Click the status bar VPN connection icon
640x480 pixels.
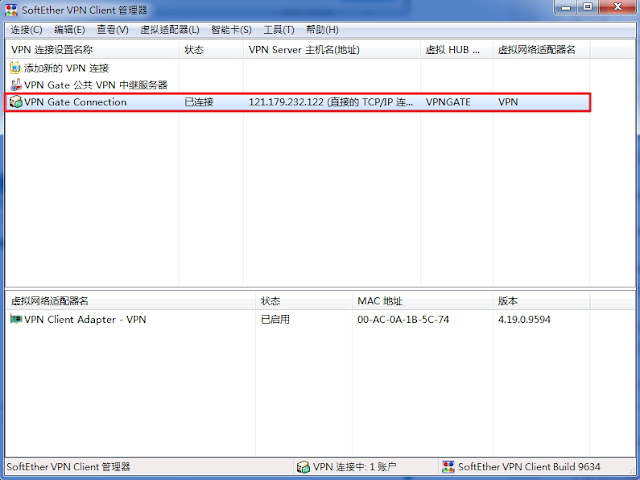(x=303, y=467)
